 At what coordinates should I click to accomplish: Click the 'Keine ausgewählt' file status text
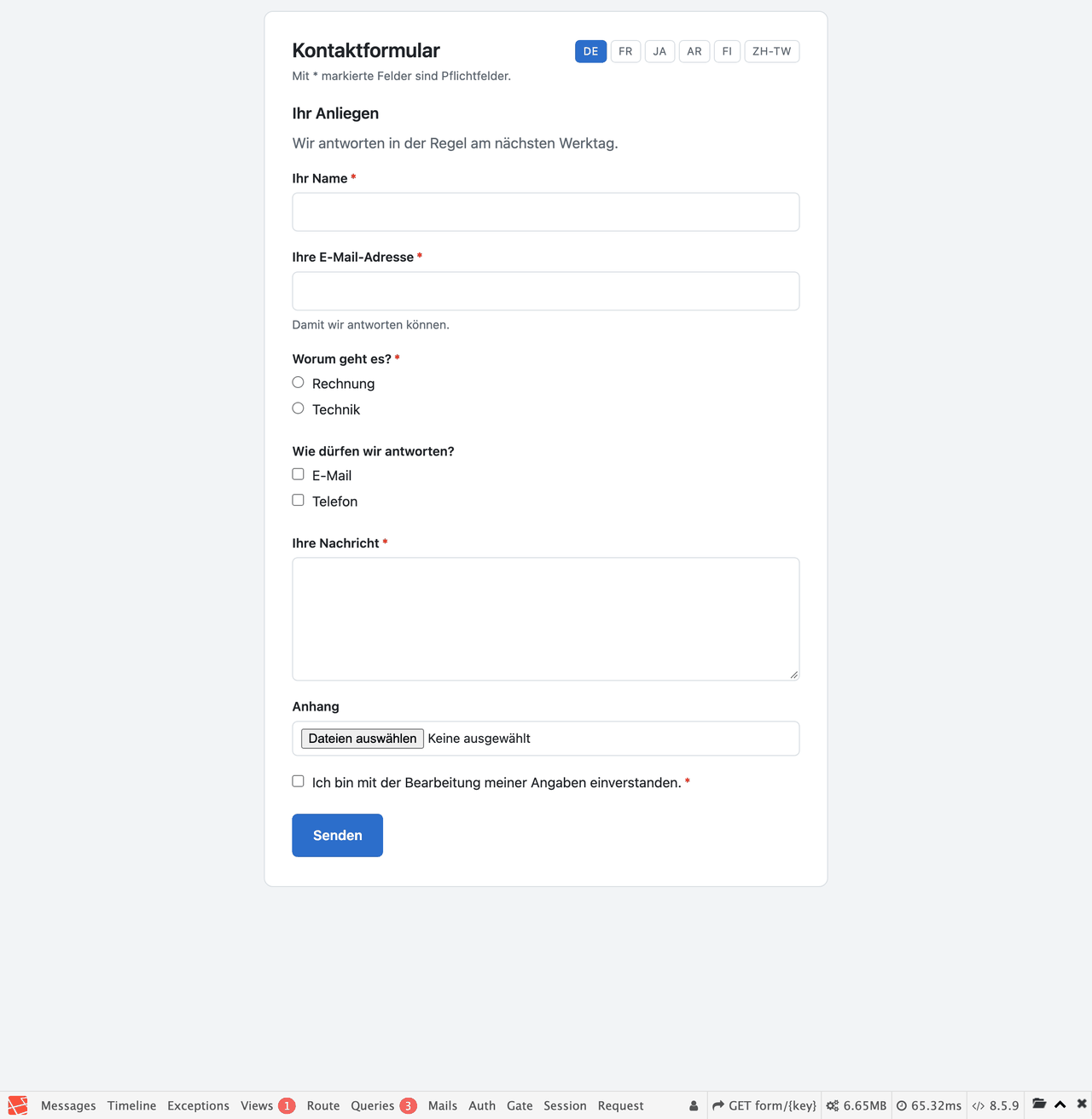[x=479, y=739]
